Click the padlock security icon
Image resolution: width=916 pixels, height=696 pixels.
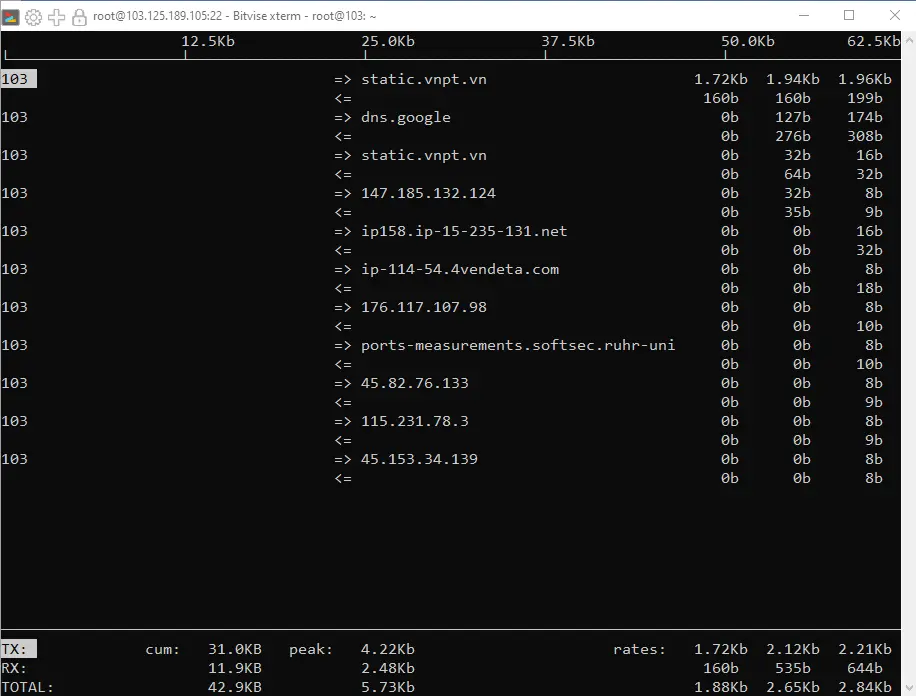[x=79, y=17]
